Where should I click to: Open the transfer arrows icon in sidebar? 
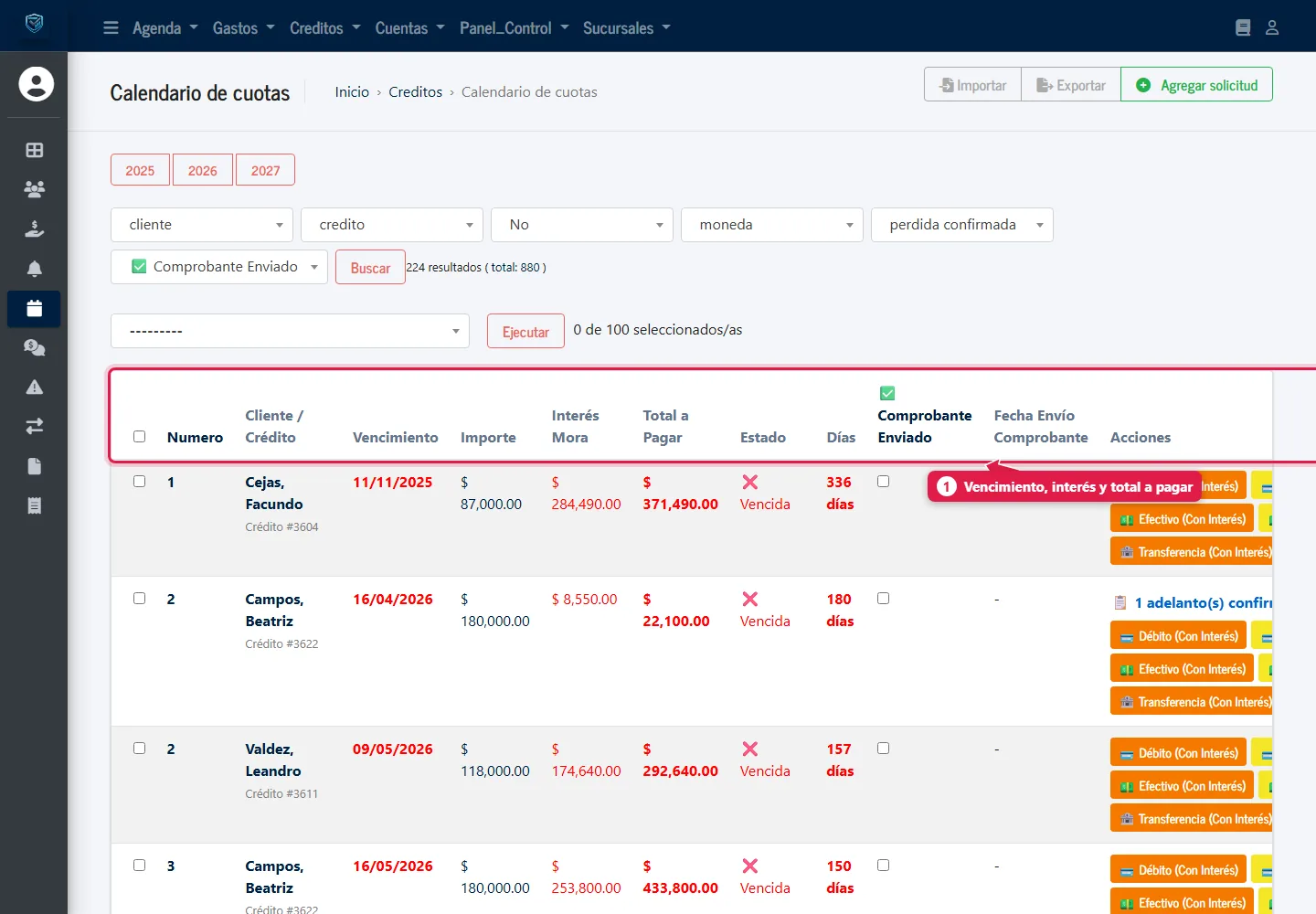pos(35,426)
